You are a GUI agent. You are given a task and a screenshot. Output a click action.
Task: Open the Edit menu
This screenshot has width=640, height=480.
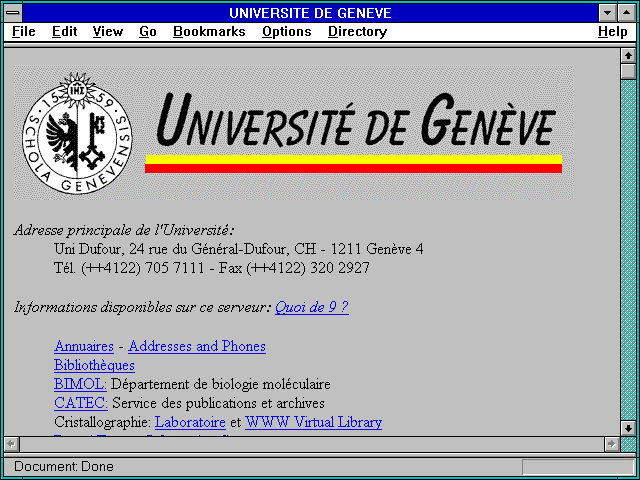(64, 32)
